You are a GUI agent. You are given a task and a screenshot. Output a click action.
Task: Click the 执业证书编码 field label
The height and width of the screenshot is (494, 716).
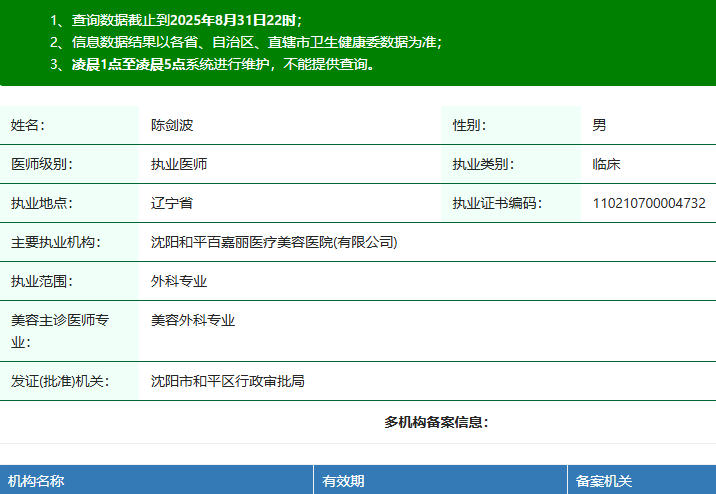pos(497,203)
